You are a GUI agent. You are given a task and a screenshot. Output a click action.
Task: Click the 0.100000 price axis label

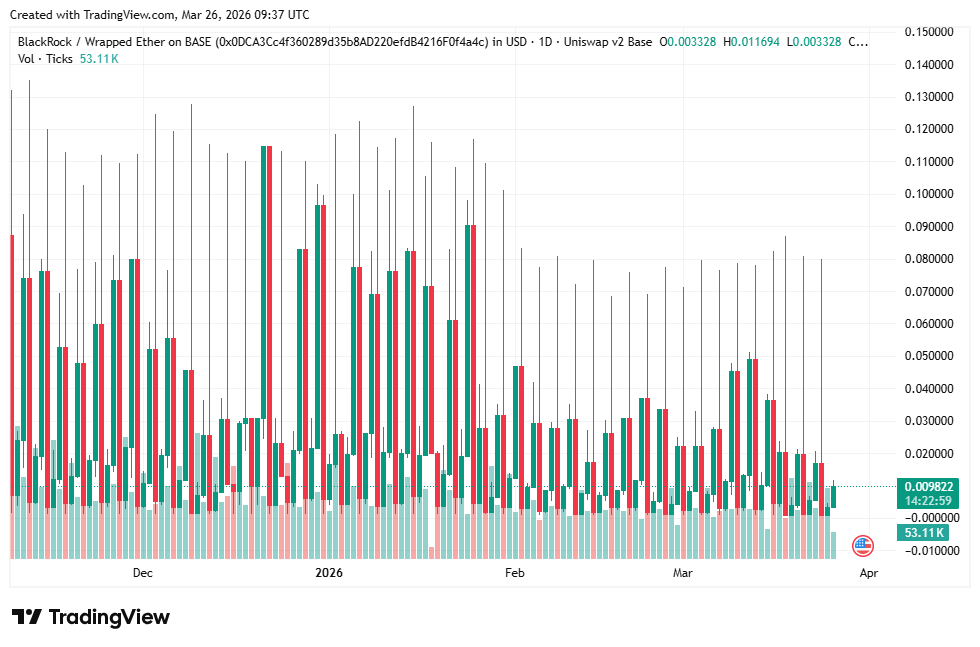(x=929, y=194)
